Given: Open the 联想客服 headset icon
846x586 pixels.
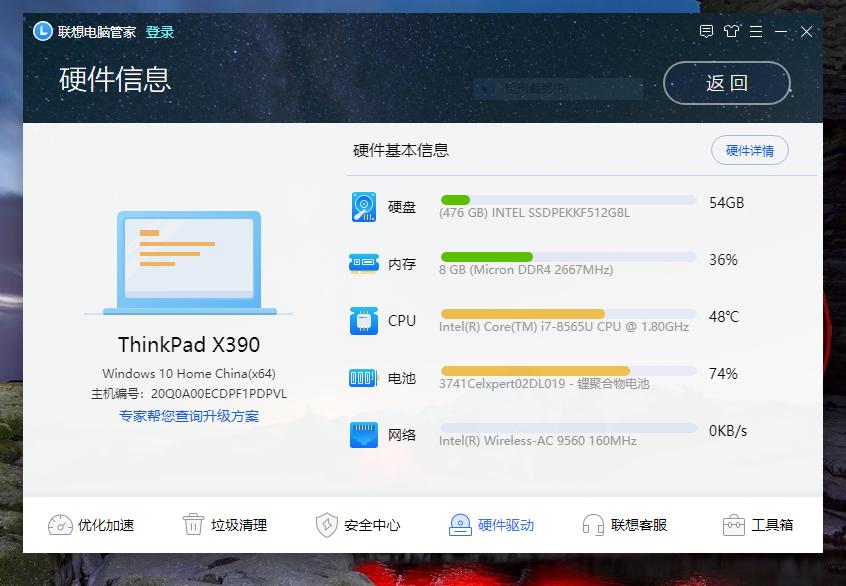Looking at the screenshot, I should pyautogui.click(x=593, y=524).
